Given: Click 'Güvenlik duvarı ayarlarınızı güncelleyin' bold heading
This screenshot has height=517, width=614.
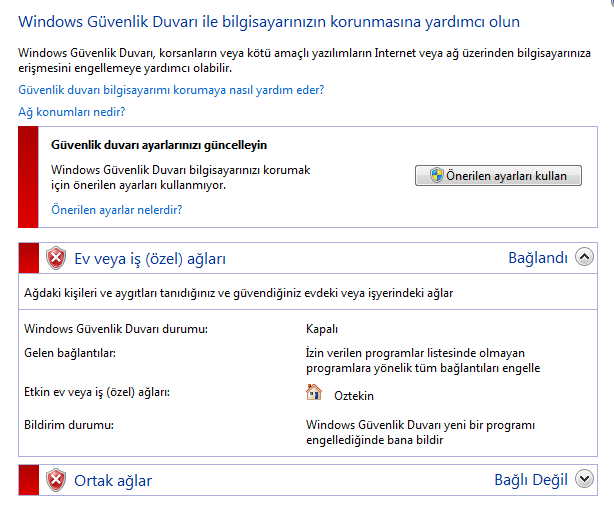Looking at the screenshot, I should 159,145.
